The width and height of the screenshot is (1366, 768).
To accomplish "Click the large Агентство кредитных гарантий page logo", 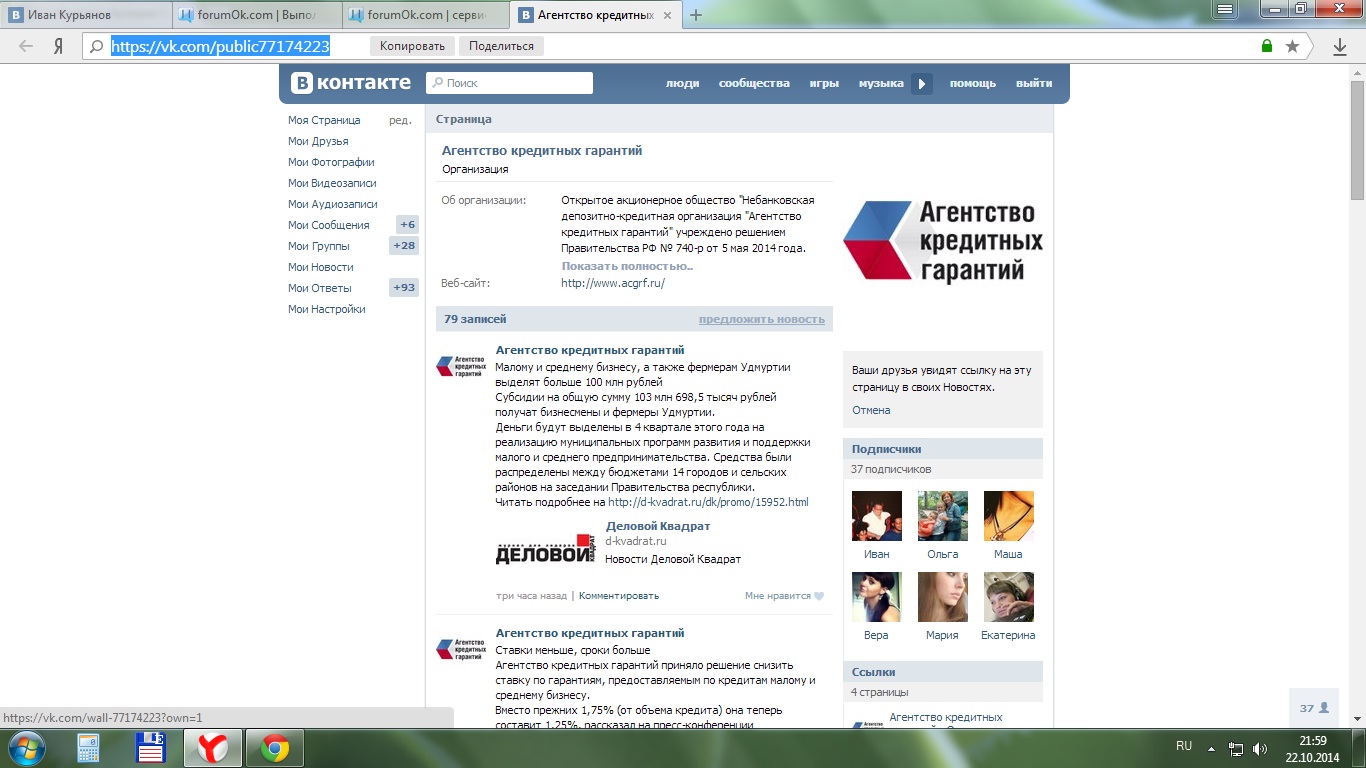I will [x=943, y=242].
